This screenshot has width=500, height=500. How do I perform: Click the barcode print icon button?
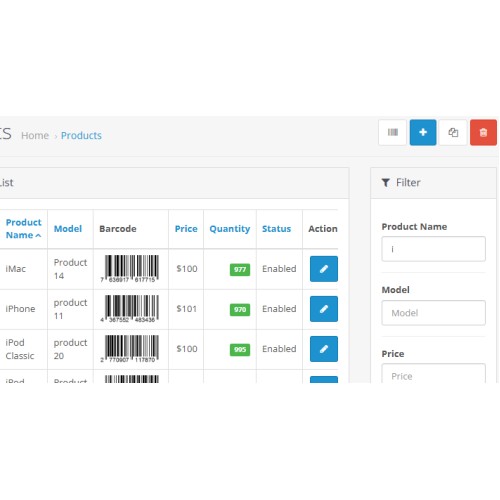point(392,132)
